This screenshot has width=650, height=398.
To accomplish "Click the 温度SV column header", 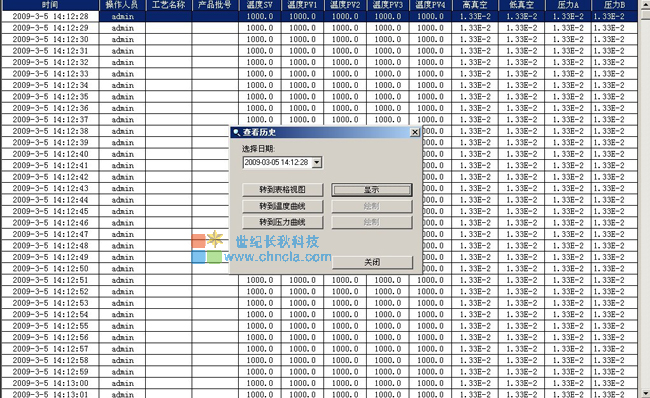I will coord(260,5).
